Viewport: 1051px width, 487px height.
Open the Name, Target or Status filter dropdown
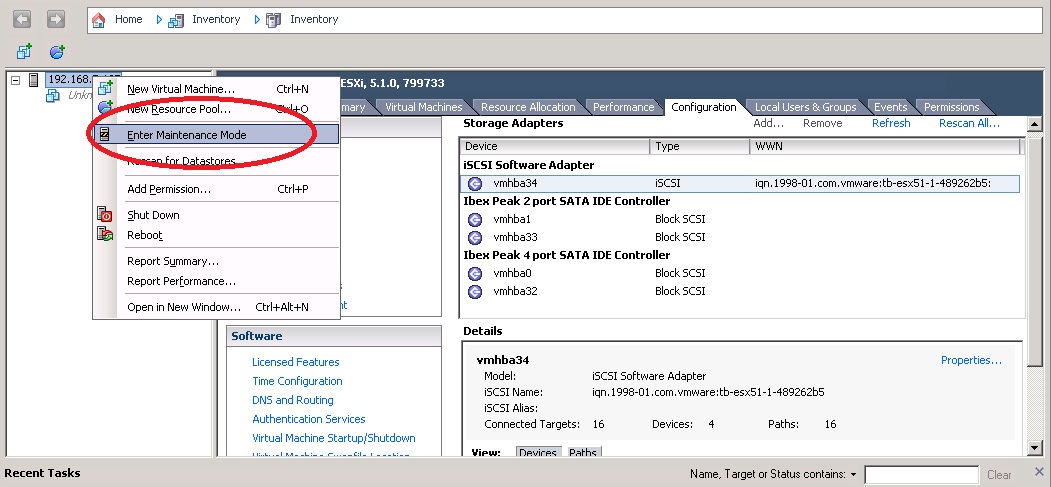pos(853,474)
